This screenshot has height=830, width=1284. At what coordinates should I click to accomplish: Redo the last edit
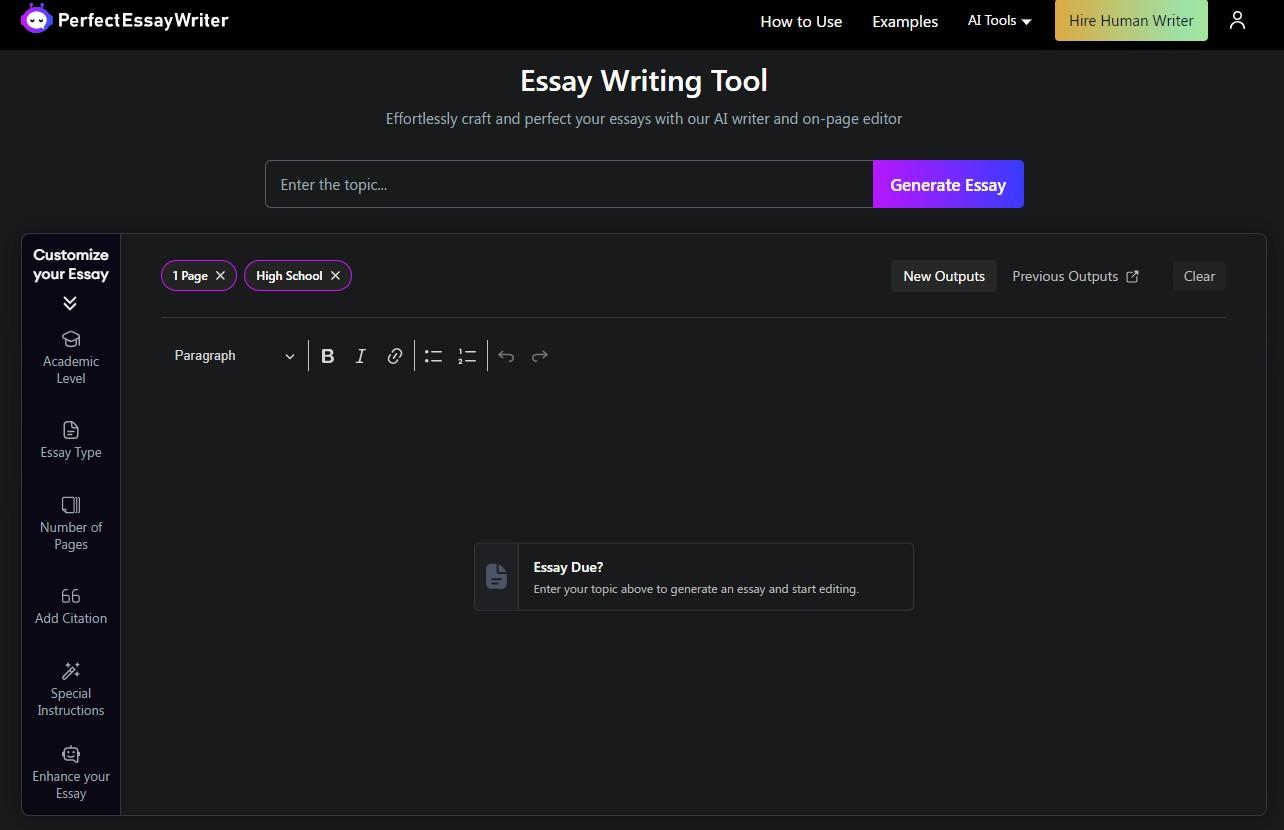point(540,356)
